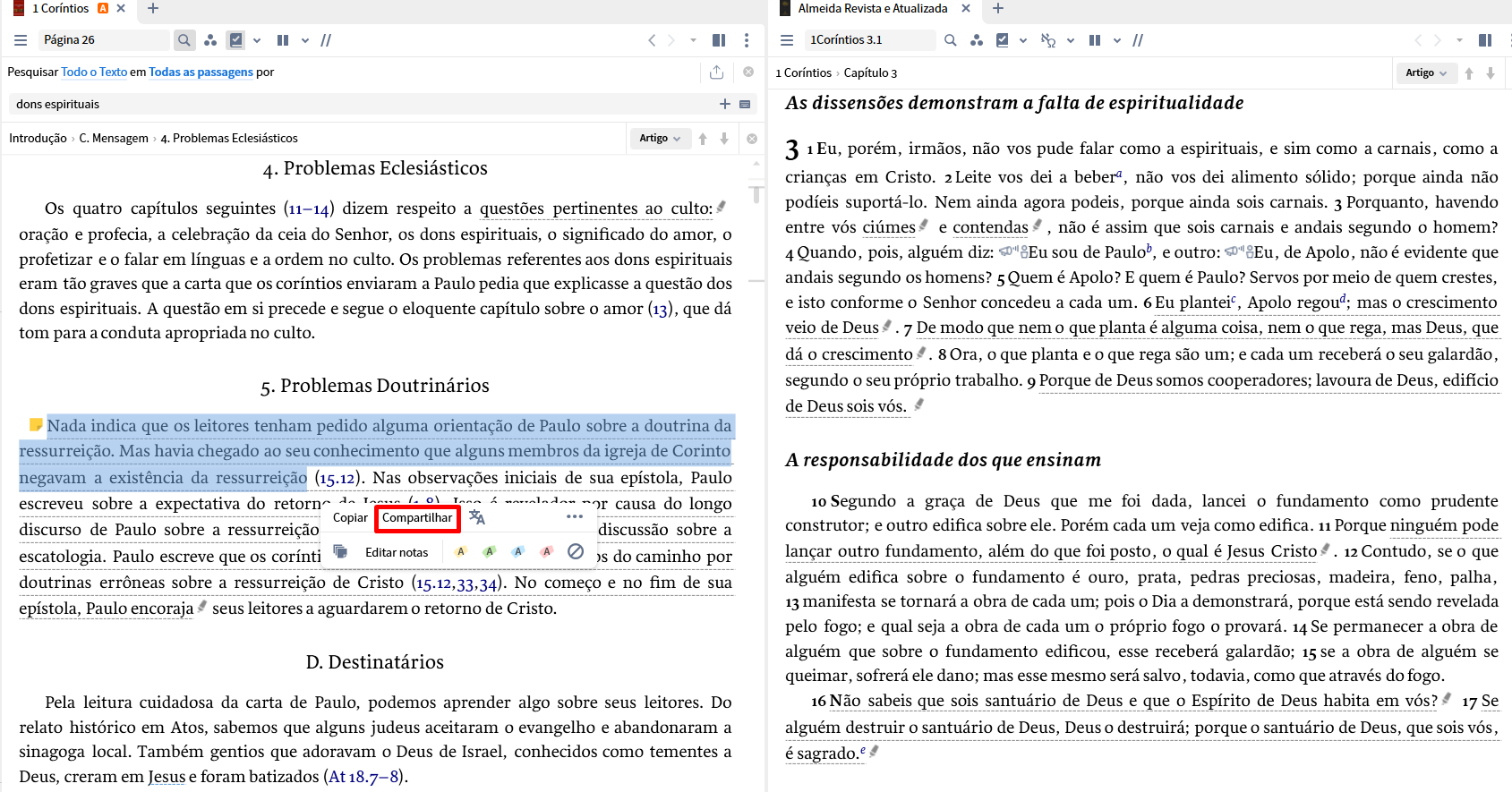
Task: Toggle visual filters in the Almeida panel
Action: coord(1003,40)
